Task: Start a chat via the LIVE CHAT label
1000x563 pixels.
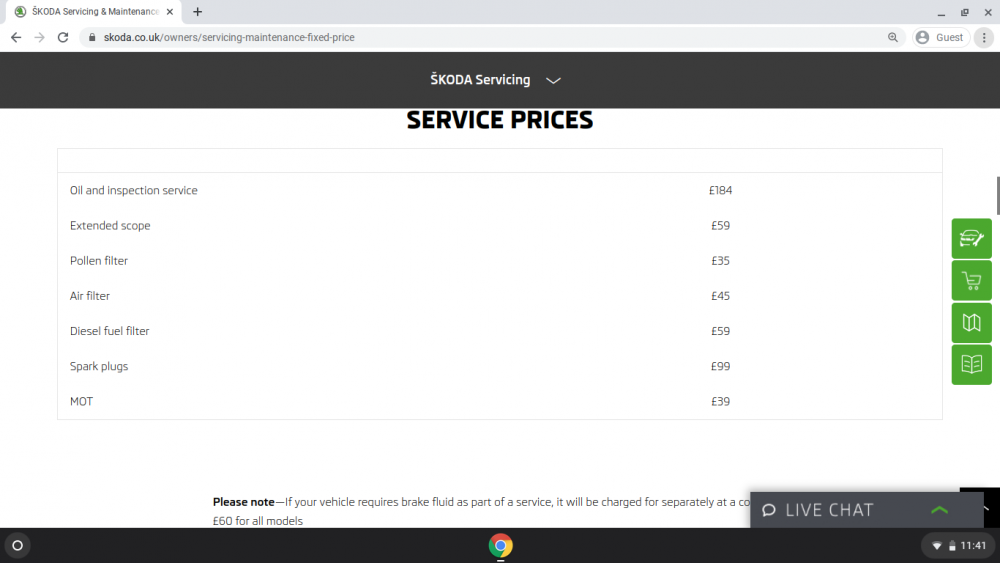Action: pyautogui.click(x=829, y=510)
